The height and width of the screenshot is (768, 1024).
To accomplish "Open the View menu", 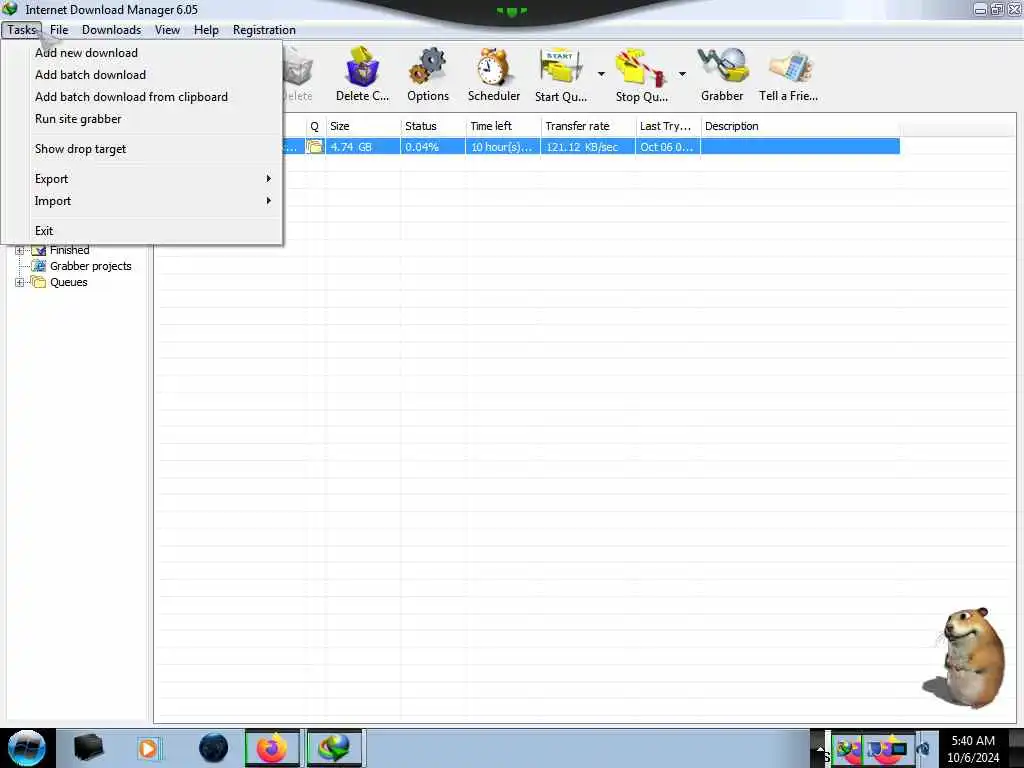I will (167, 30).
